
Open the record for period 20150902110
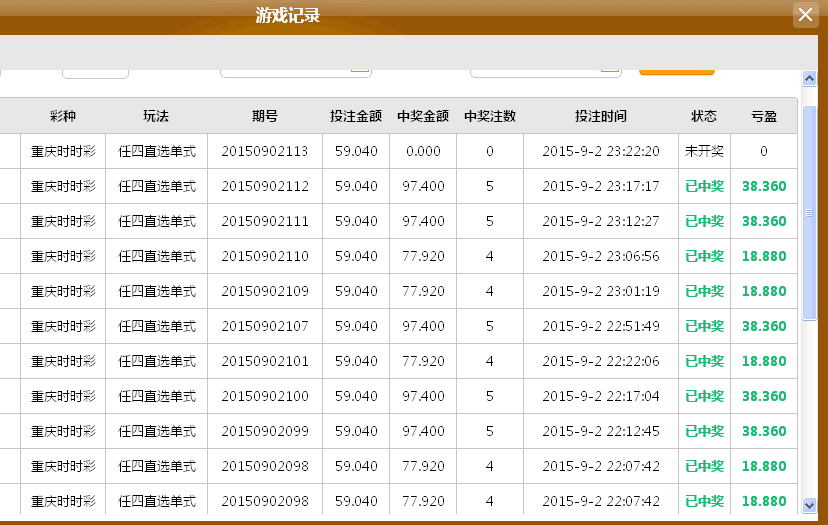click(265, 256)
